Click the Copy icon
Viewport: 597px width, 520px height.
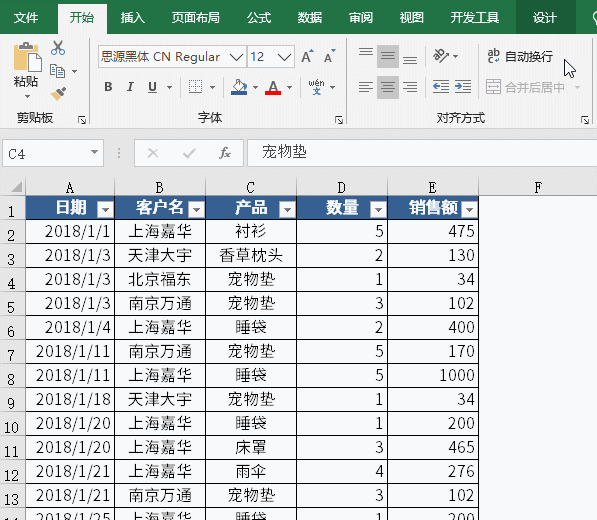[57, 71]
